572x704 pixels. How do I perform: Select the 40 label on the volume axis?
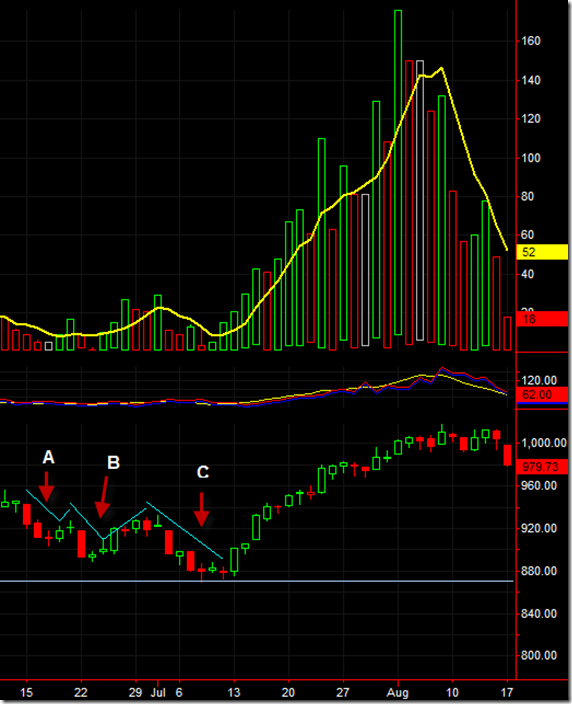tap(528, 274)
